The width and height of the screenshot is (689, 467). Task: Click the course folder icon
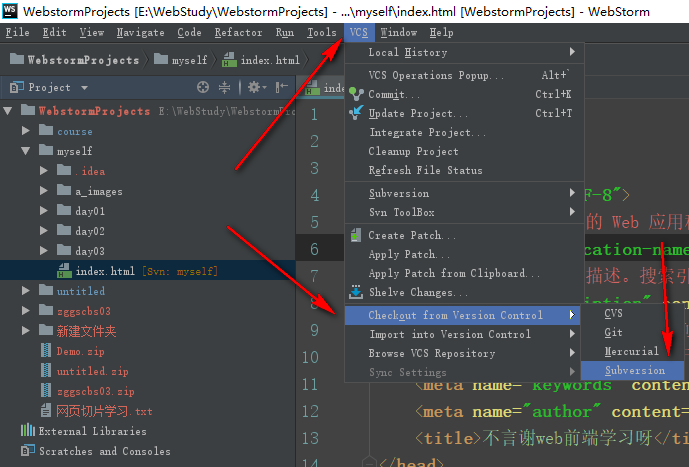pyautogui.click(x=46, y=130)
